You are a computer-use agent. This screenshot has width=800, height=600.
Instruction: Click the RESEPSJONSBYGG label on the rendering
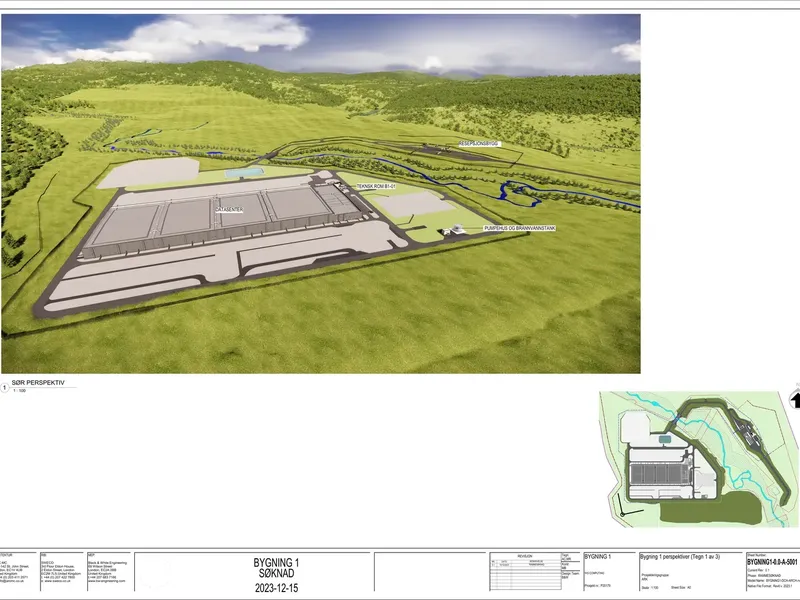click(479, 144)
